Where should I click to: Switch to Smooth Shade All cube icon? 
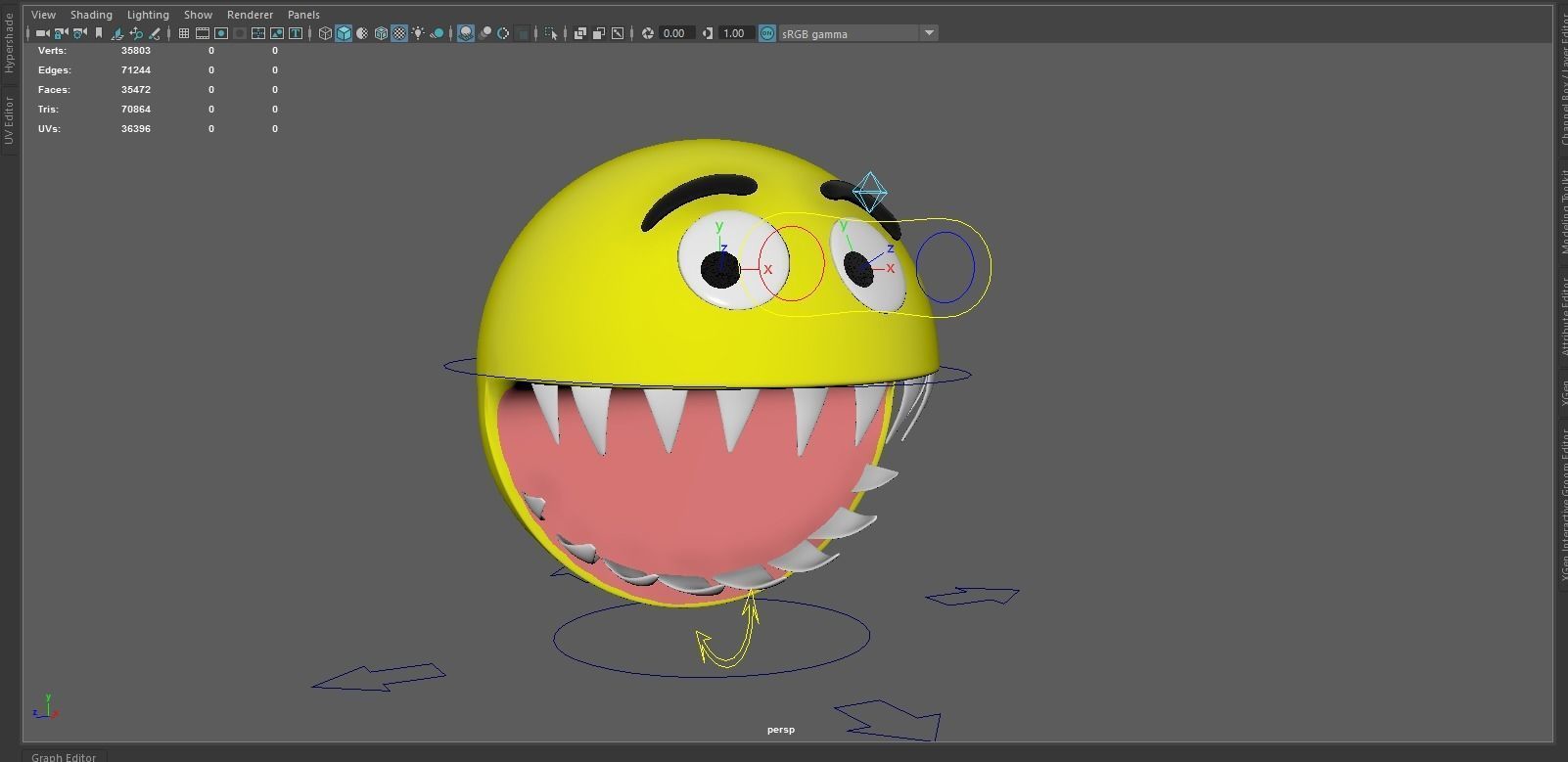(x=344, y=33)
